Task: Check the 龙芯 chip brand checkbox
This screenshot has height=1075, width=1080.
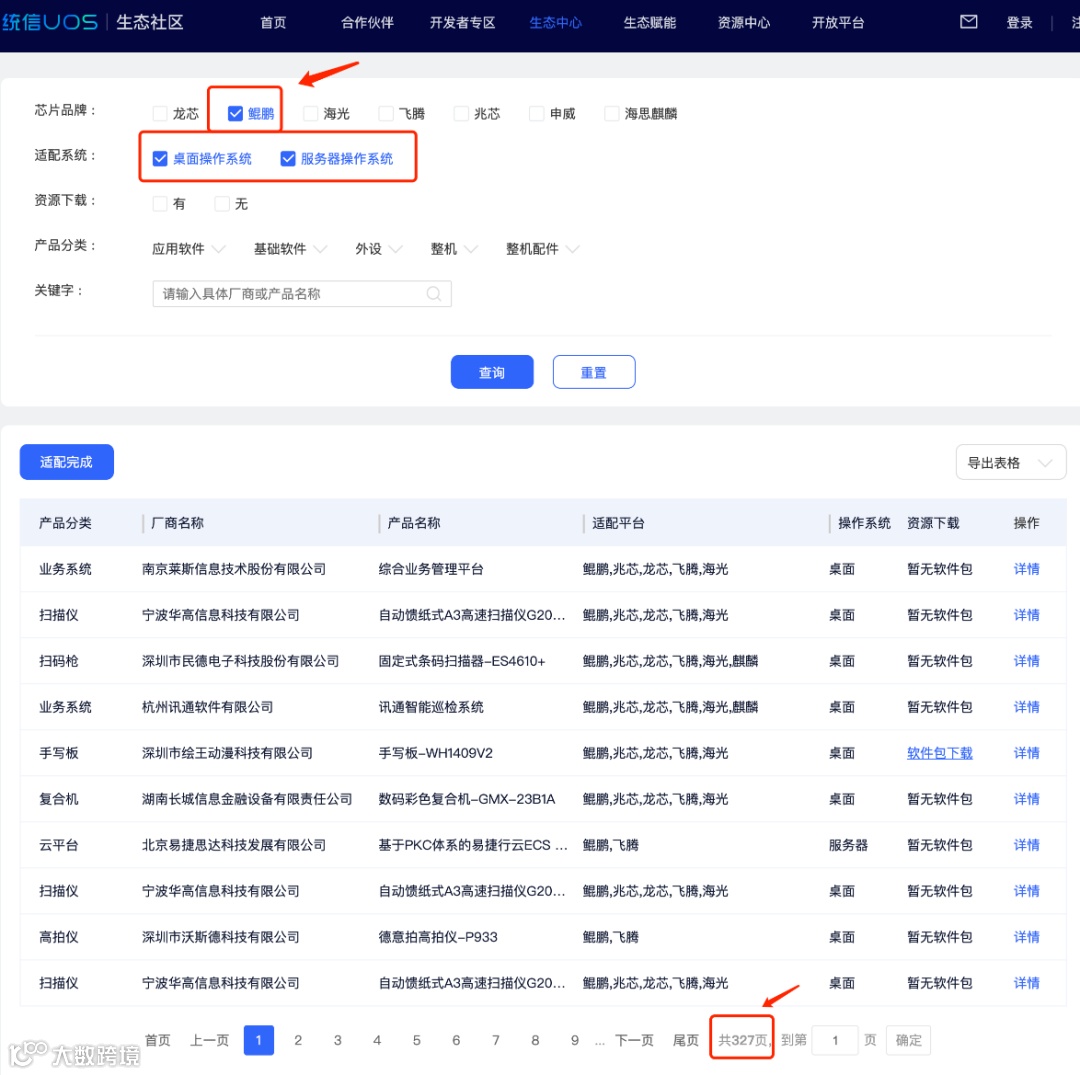Action: 160,114
